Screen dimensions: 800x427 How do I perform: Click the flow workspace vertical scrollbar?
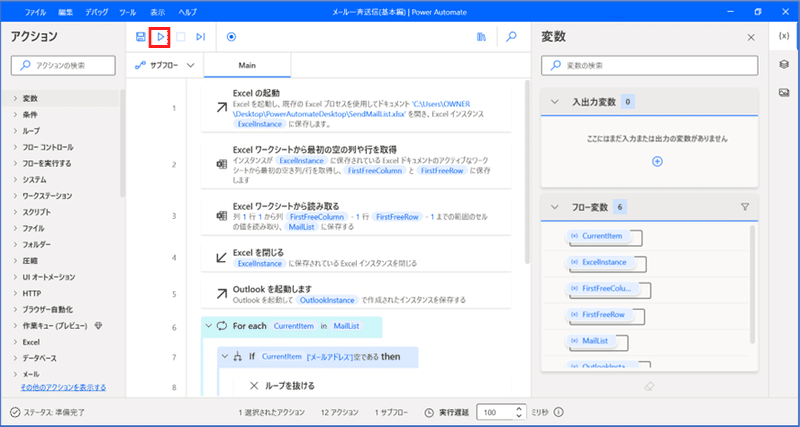pos(527,171)
